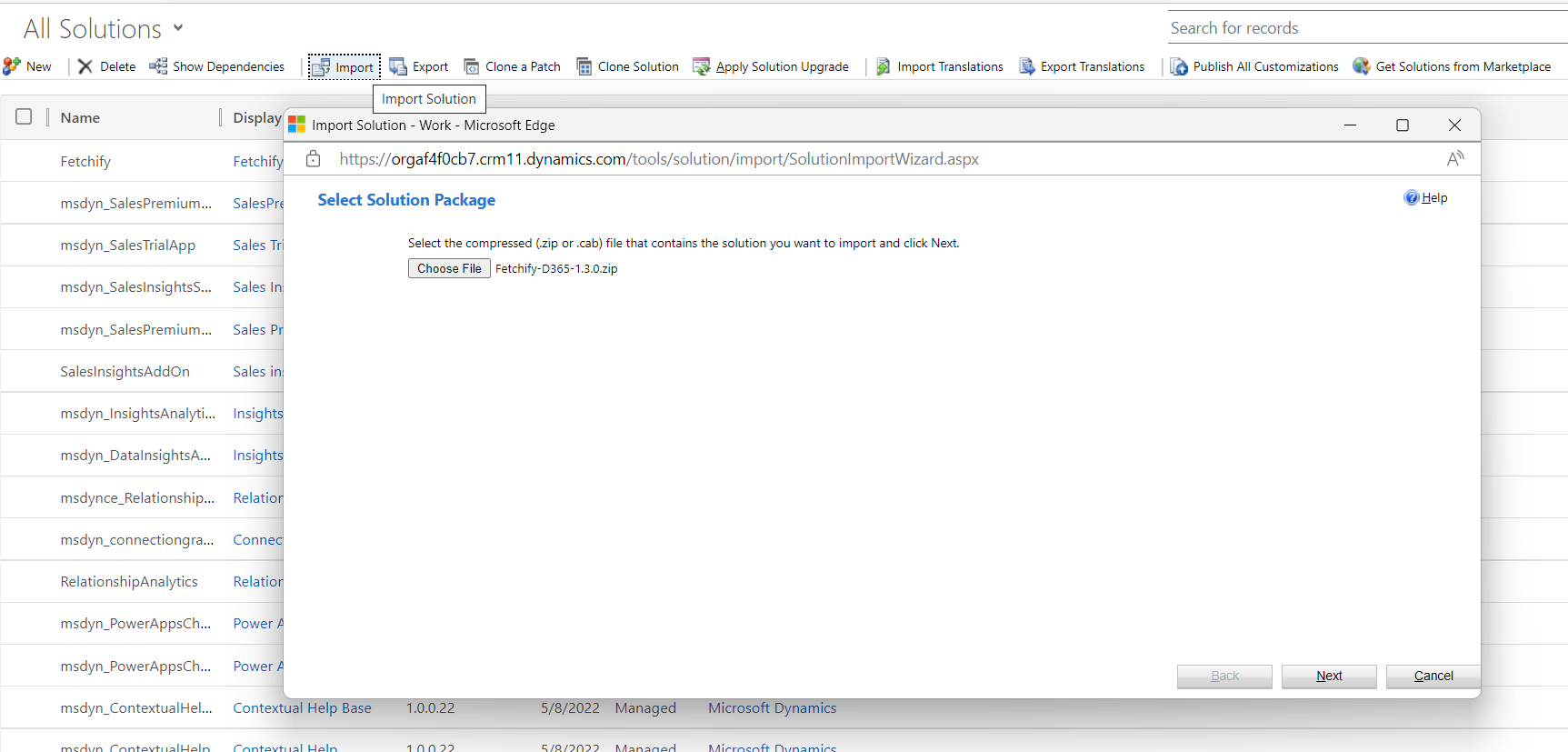Select the msdyn_InsightsAnalyti... row
The height and width of the screenshot is (752, 1568).
click(138, 413)
